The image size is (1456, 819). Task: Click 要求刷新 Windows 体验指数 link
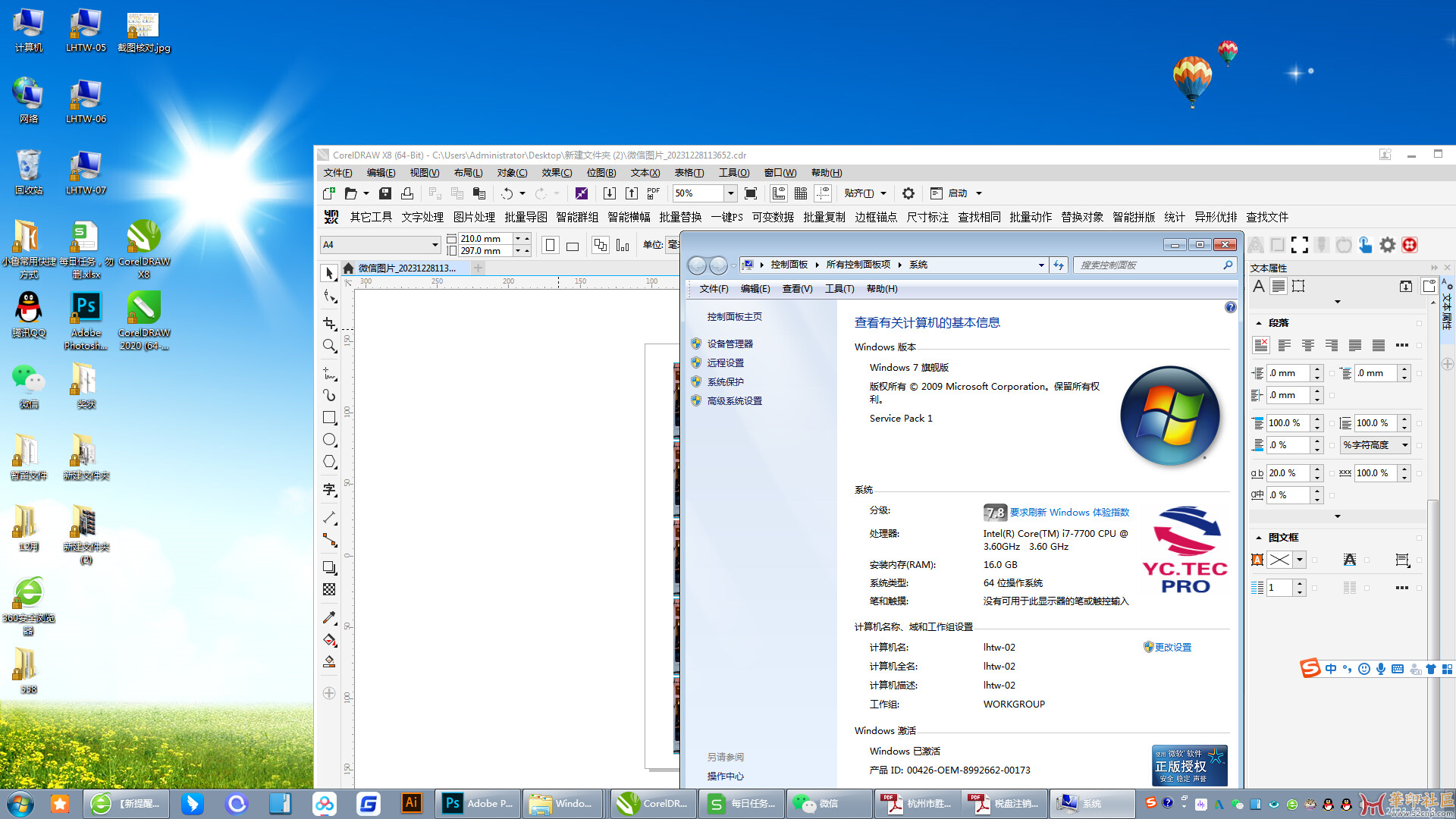pyautogui.click(x=1069, y=512)
